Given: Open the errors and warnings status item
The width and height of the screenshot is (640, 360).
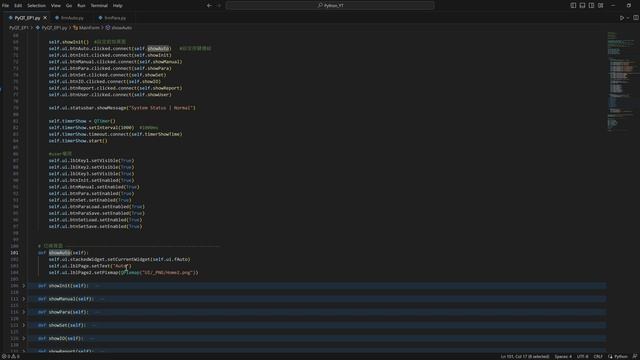Looking at the screenshot, I should pos(11,356).
